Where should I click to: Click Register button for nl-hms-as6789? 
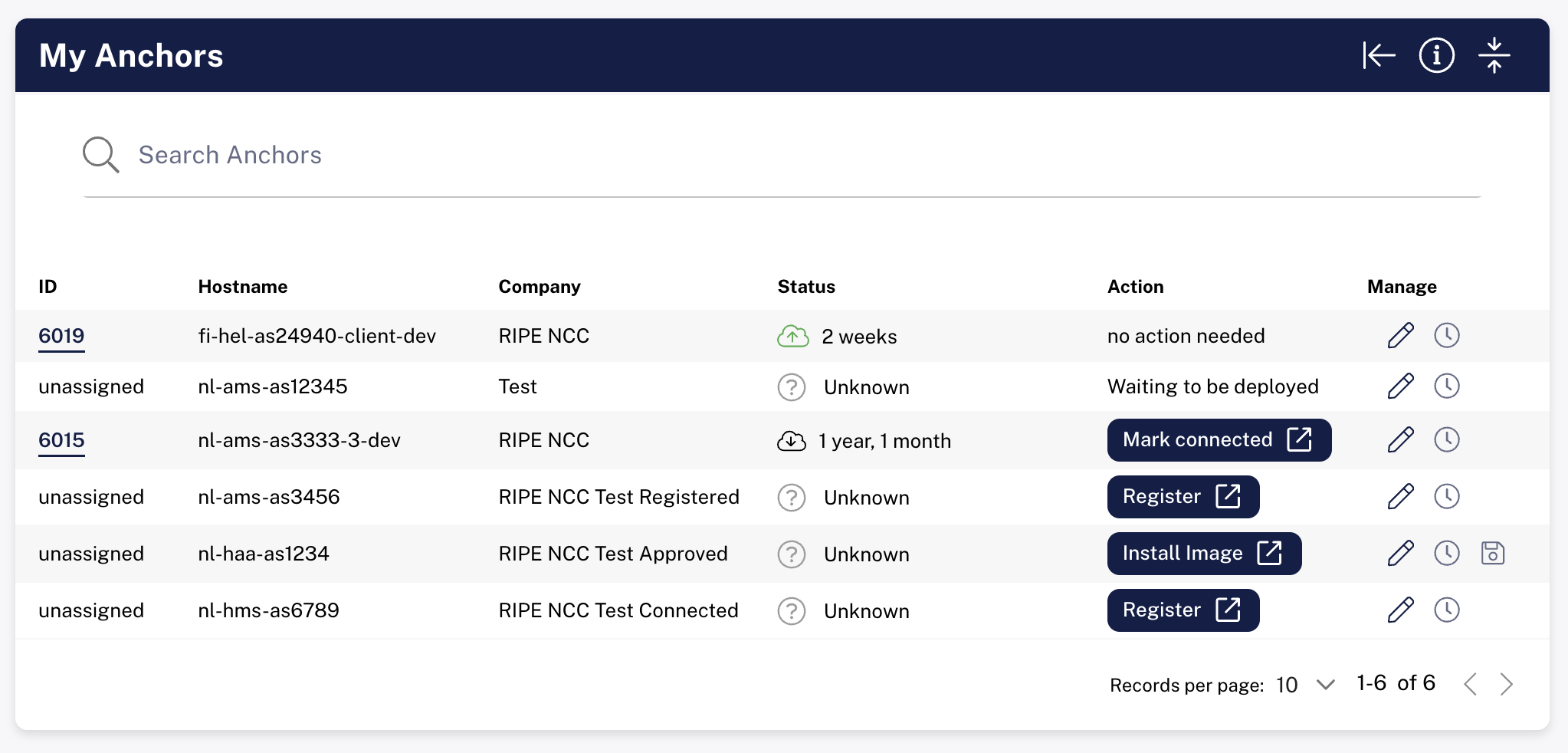pos(1183,610)
